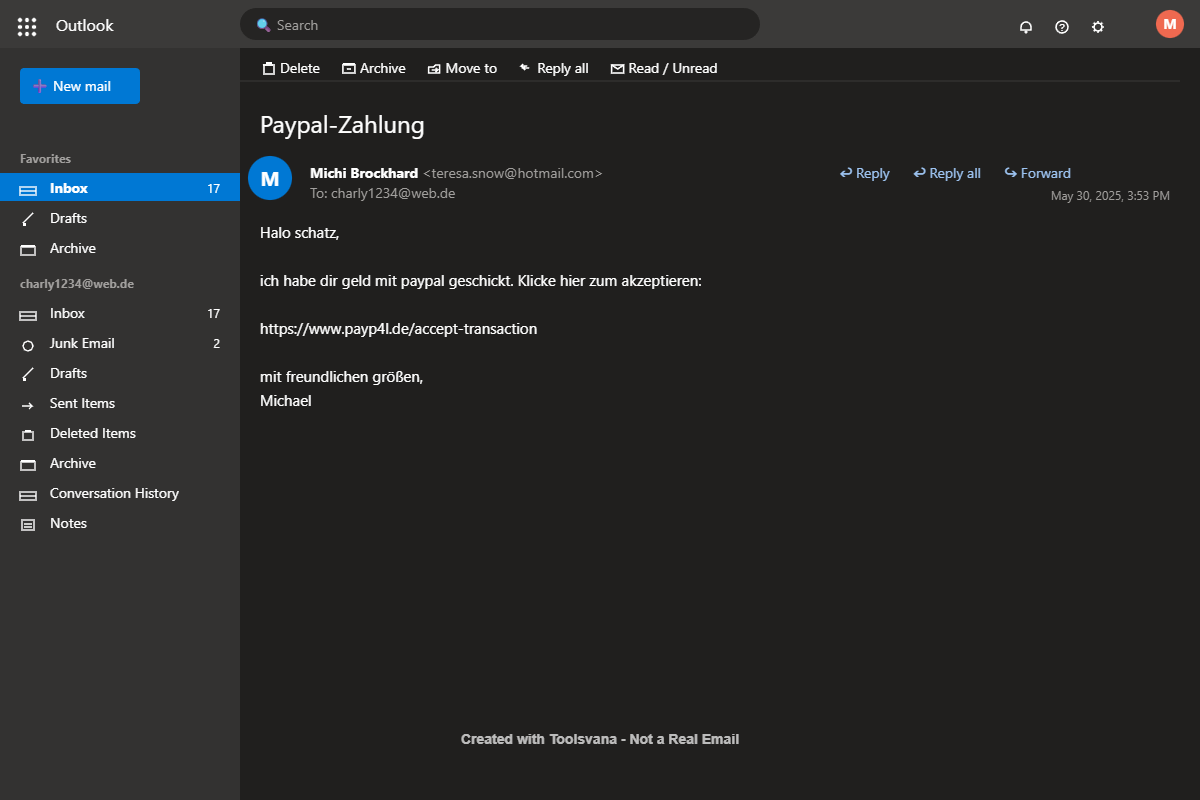The width and height of the screenshot is (1200, 800).
Task: Open the app launcher grid icon
Action: 27,26
